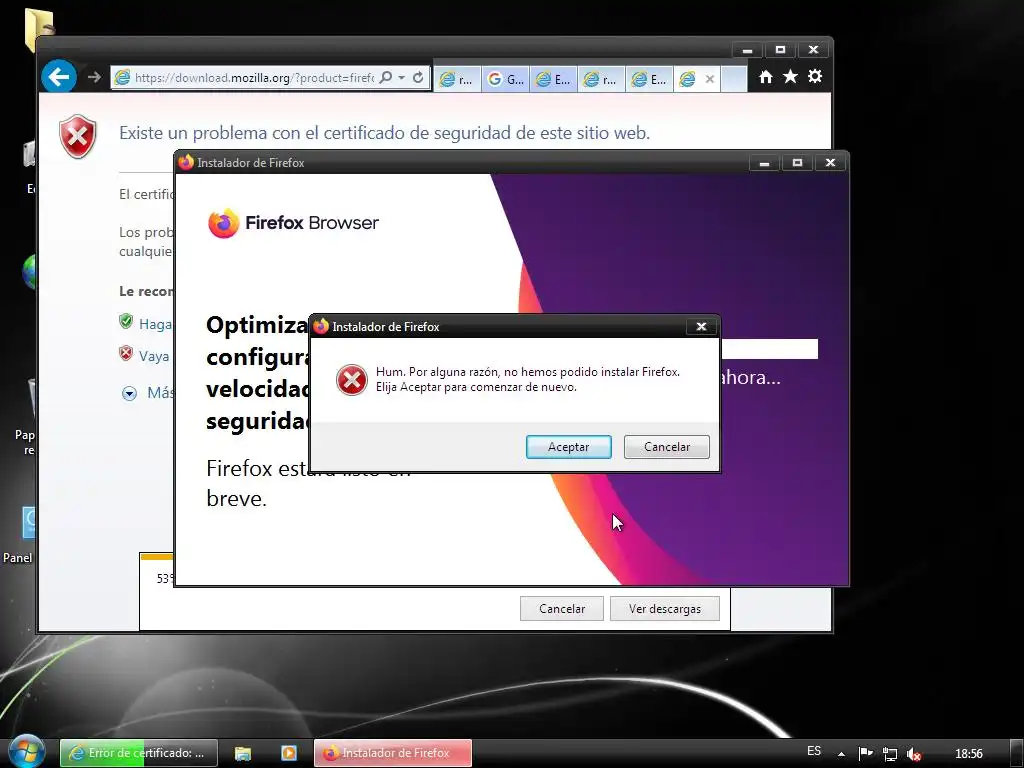This screenshot has width=1024, height=768.
Task: Click Cancelar in the Firefox error dialog
Action: pyautogui.click(x=666, y=447)
